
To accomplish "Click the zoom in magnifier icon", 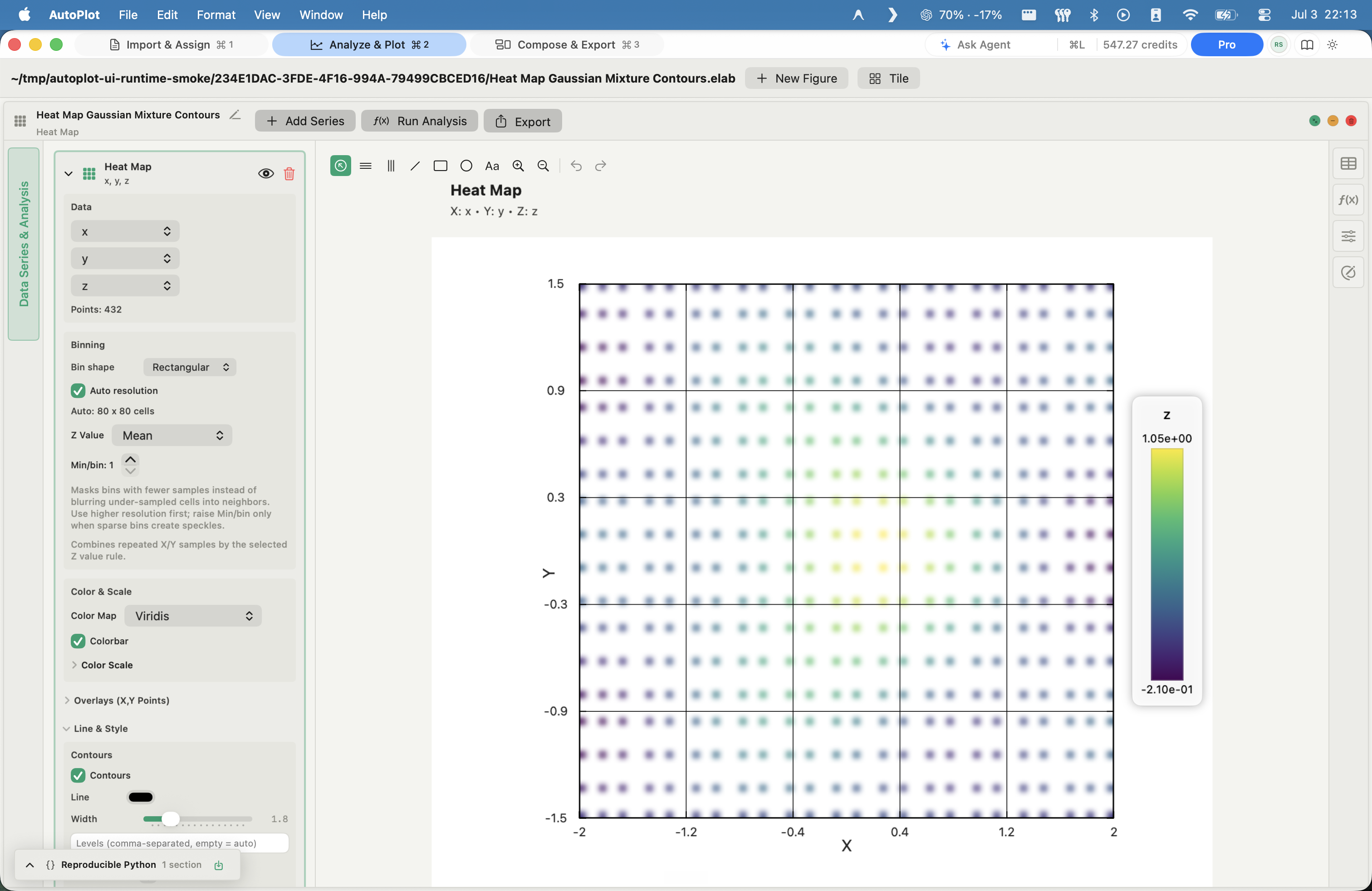I will [518, 166].
